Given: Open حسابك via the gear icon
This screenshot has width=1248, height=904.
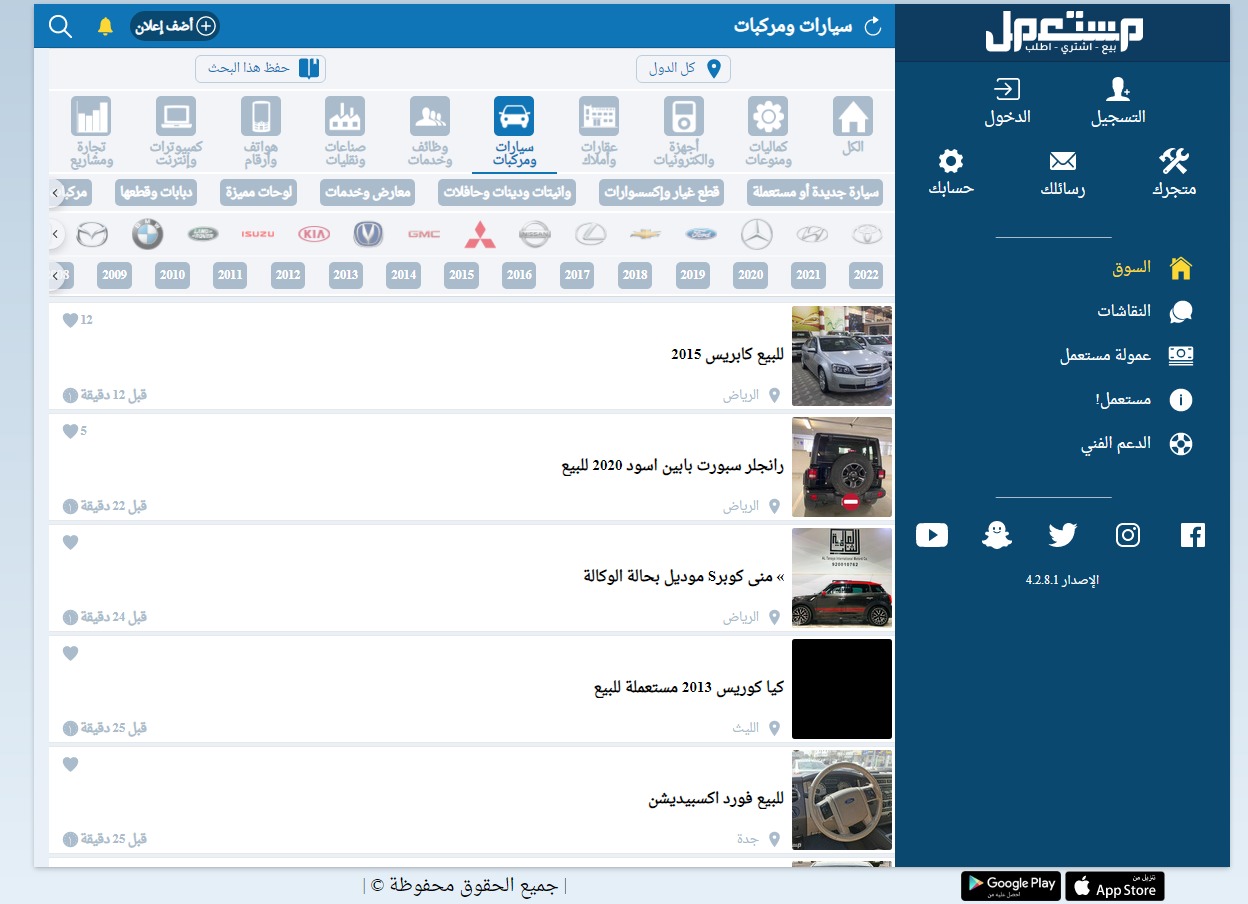Looking at the screenshot, I should (x=950, y=160).
